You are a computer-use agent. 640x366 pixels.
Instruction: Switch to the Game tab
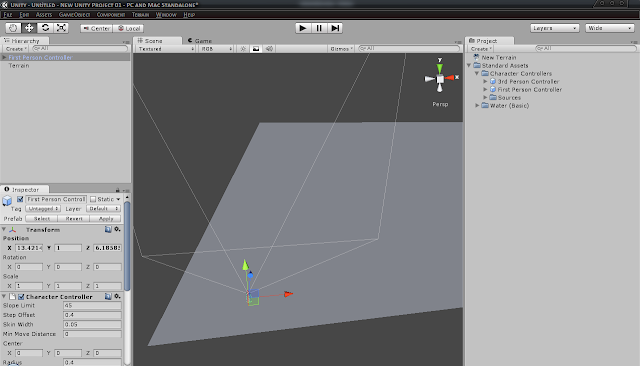coord(200,41)
